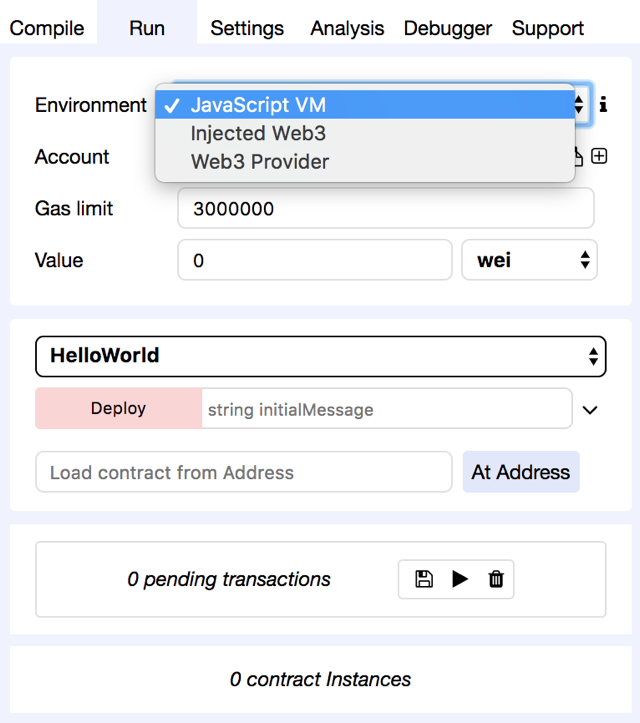Viewport: 640px width, 723px height.
Task: Open the Debugger tab
Action: coord(448,28)
